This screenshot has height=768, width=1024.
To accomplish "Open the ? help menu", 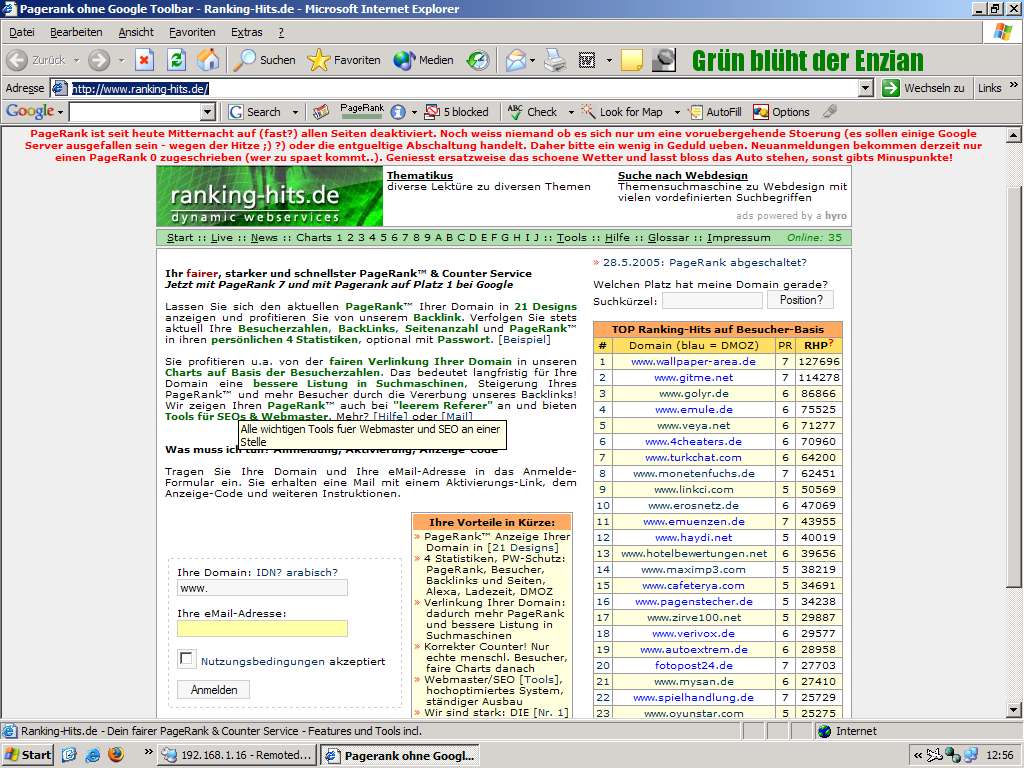I will coord(281,32).
